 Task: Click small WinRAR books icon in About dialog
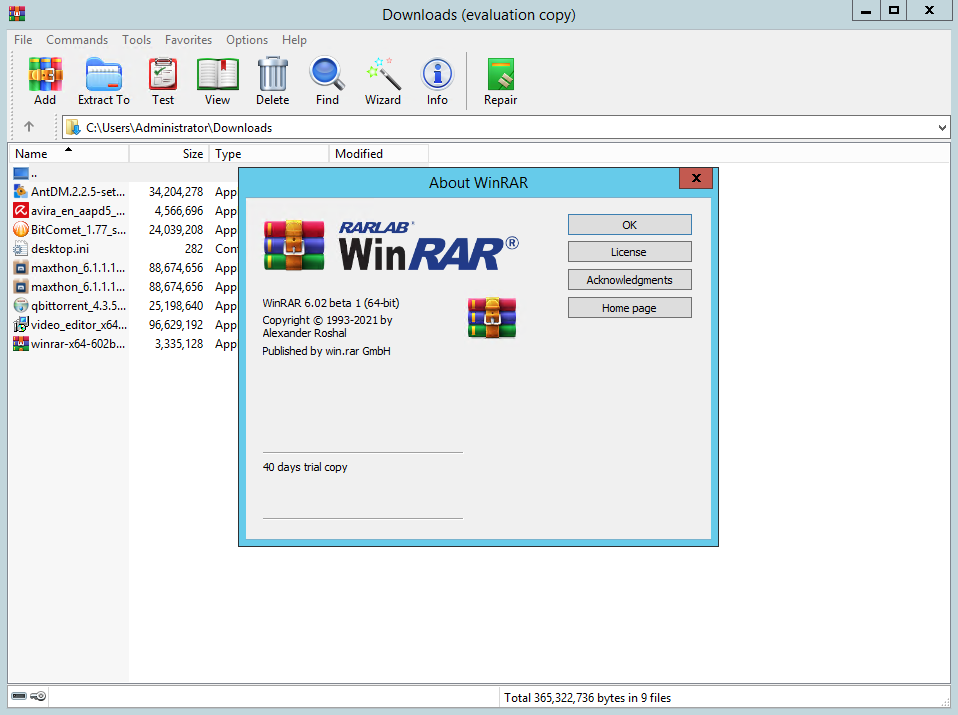(x=492, y=318)
